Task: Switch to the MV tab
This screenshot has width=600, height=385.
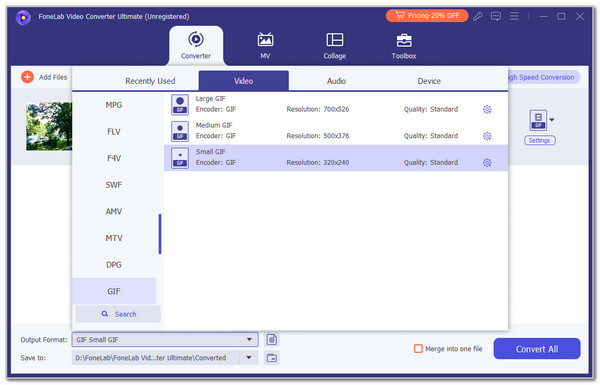Action: coord(265,46)
